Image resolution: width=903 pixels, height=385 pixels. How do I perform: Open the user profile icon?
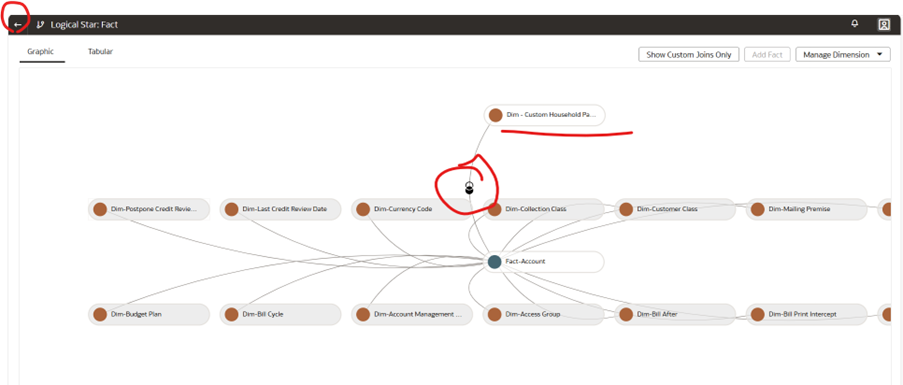tap(883, 24)
